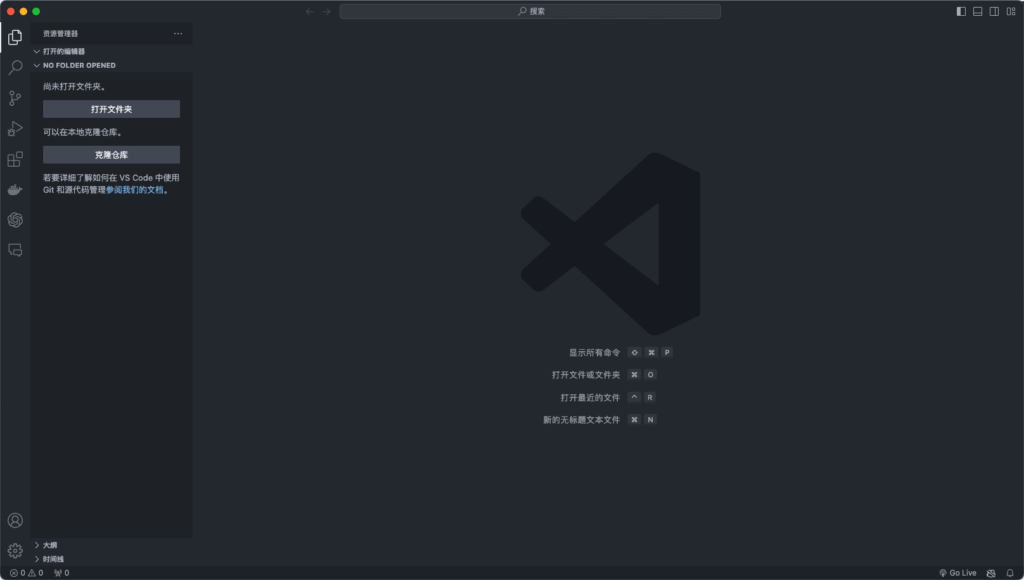Open the ChatGPT extension icon

(15, 220)
